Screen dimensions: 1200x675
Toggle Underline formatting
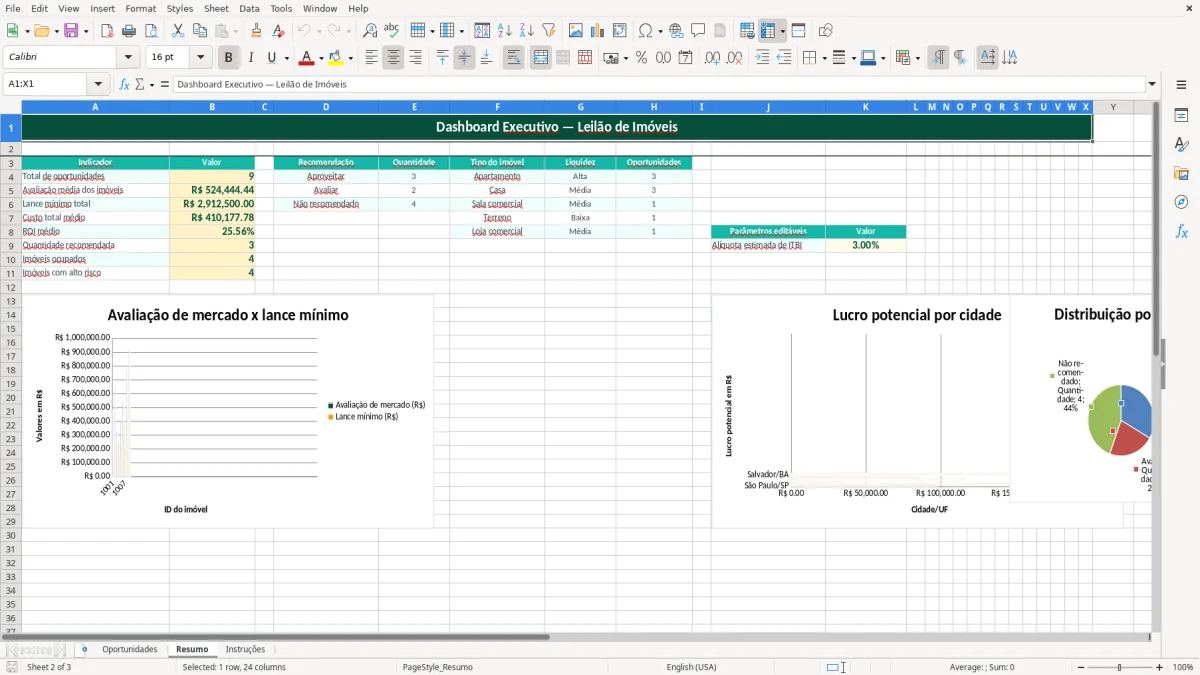click(x=271, y=58)
